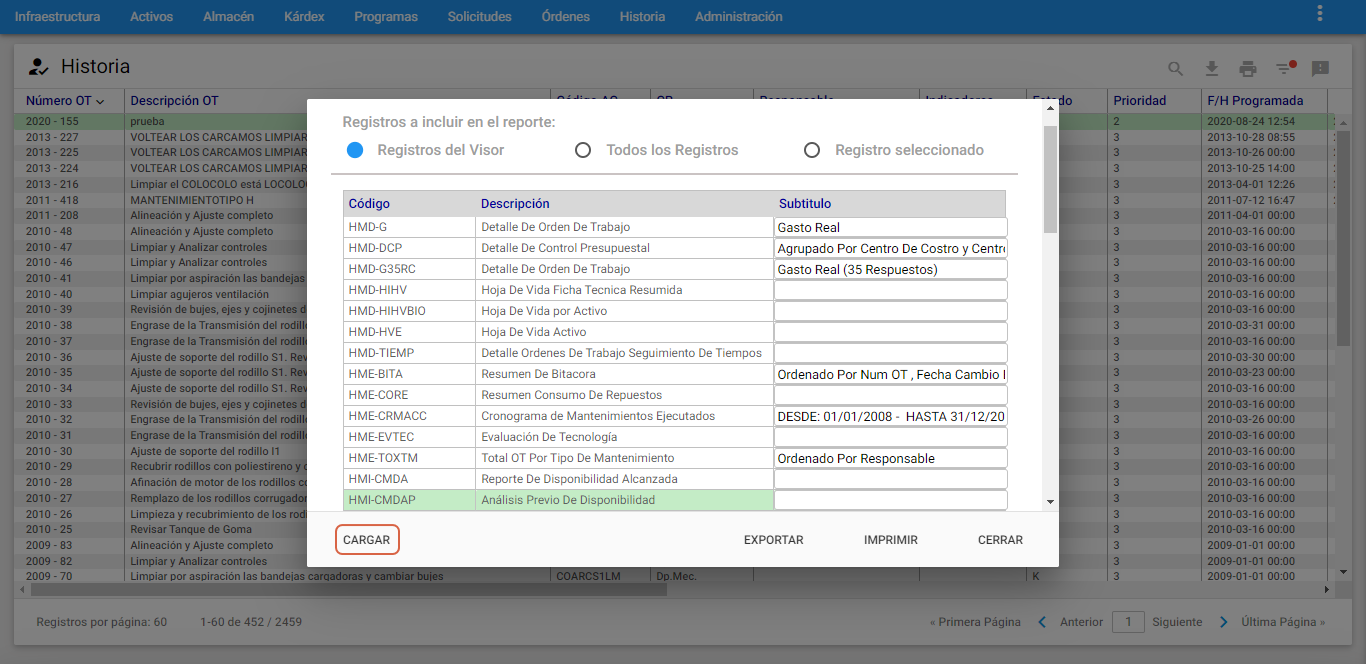Click the Siguiente page link
The width and height of the screenshot is (1366, 664).
coord(1177,622)
